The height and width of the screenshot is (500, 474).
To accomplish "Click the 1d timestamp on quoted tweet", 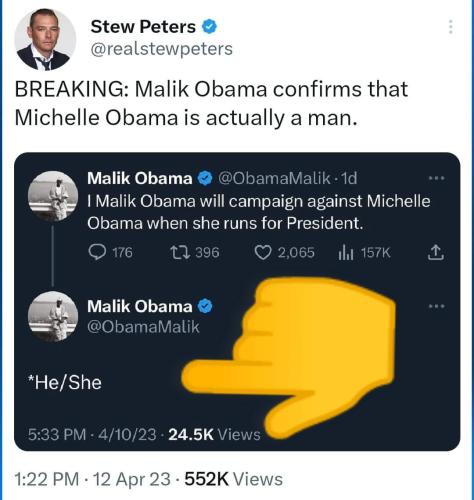I will [349, 179].
